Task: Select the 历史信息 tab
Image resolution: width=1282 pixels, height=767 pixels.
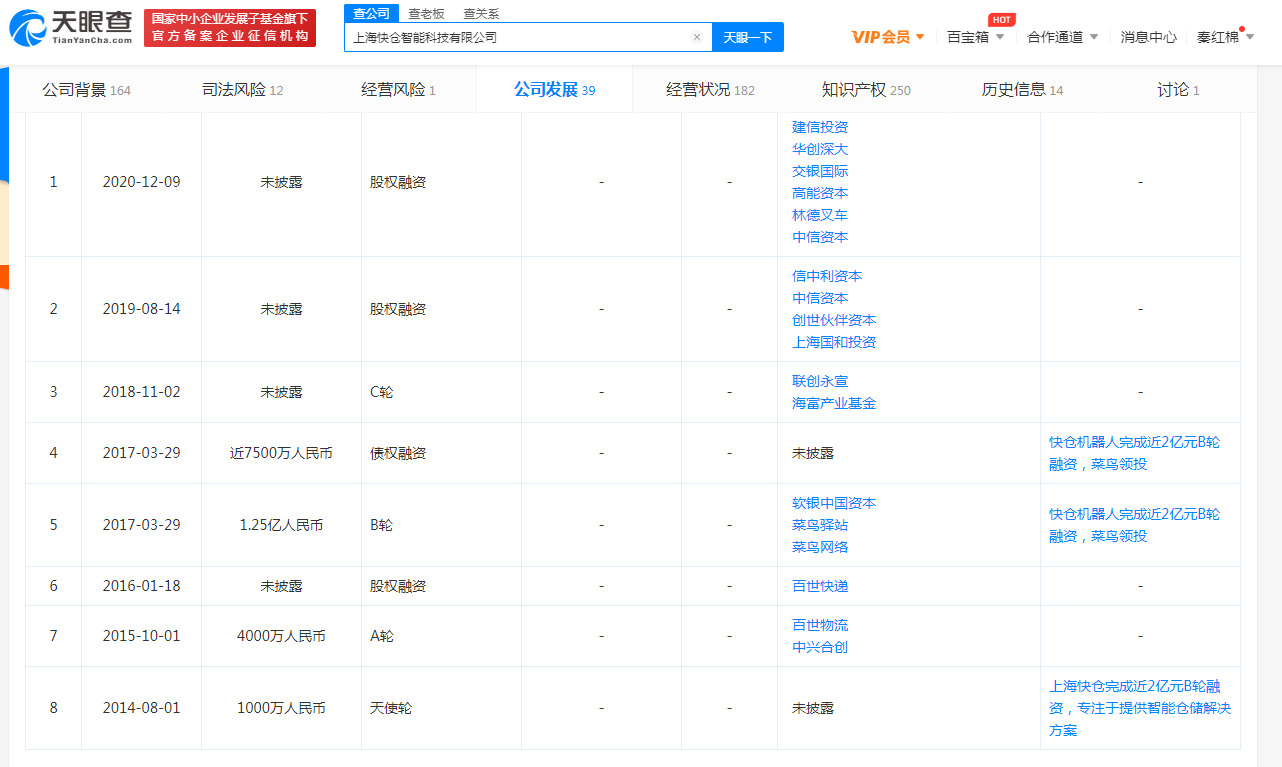Action: (1022, 90)
